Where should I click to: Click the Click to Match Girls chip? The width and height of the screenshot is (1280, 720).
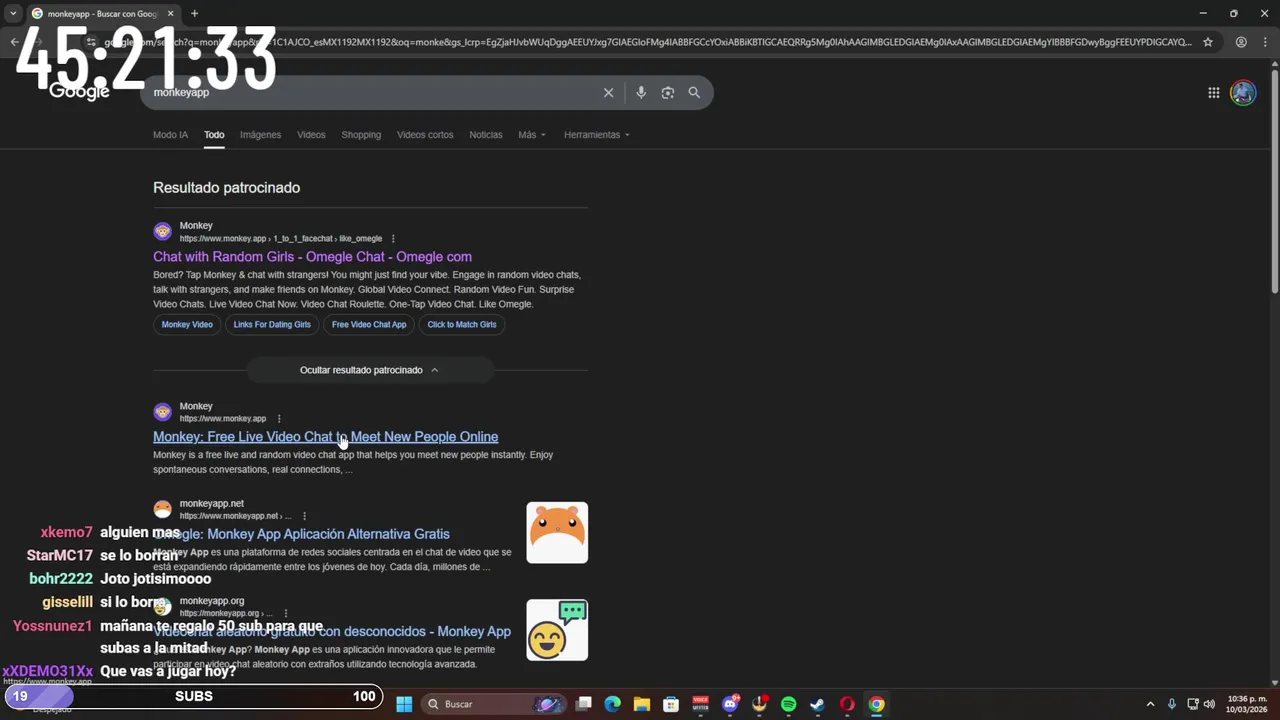point(462,324)
